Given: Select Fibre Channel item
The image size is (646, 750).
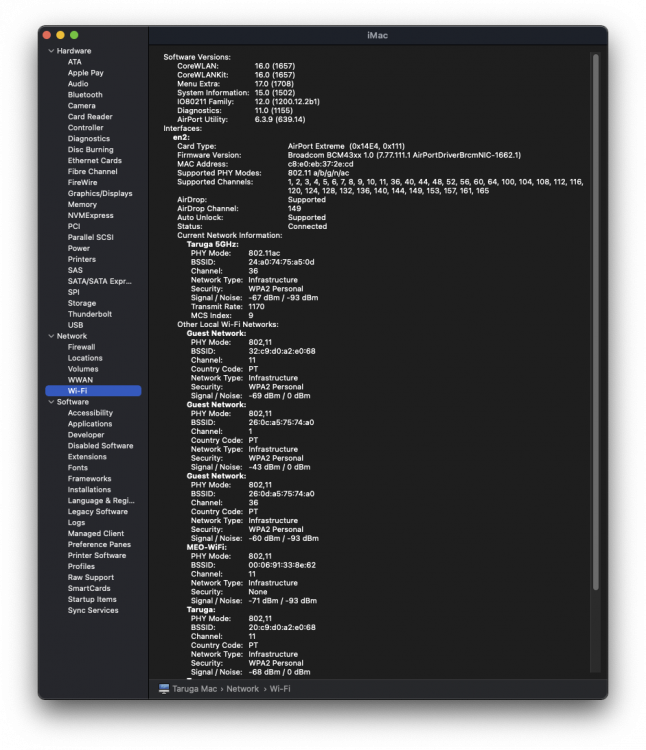Looking at the screenshot, I should [x=92, y=172].
